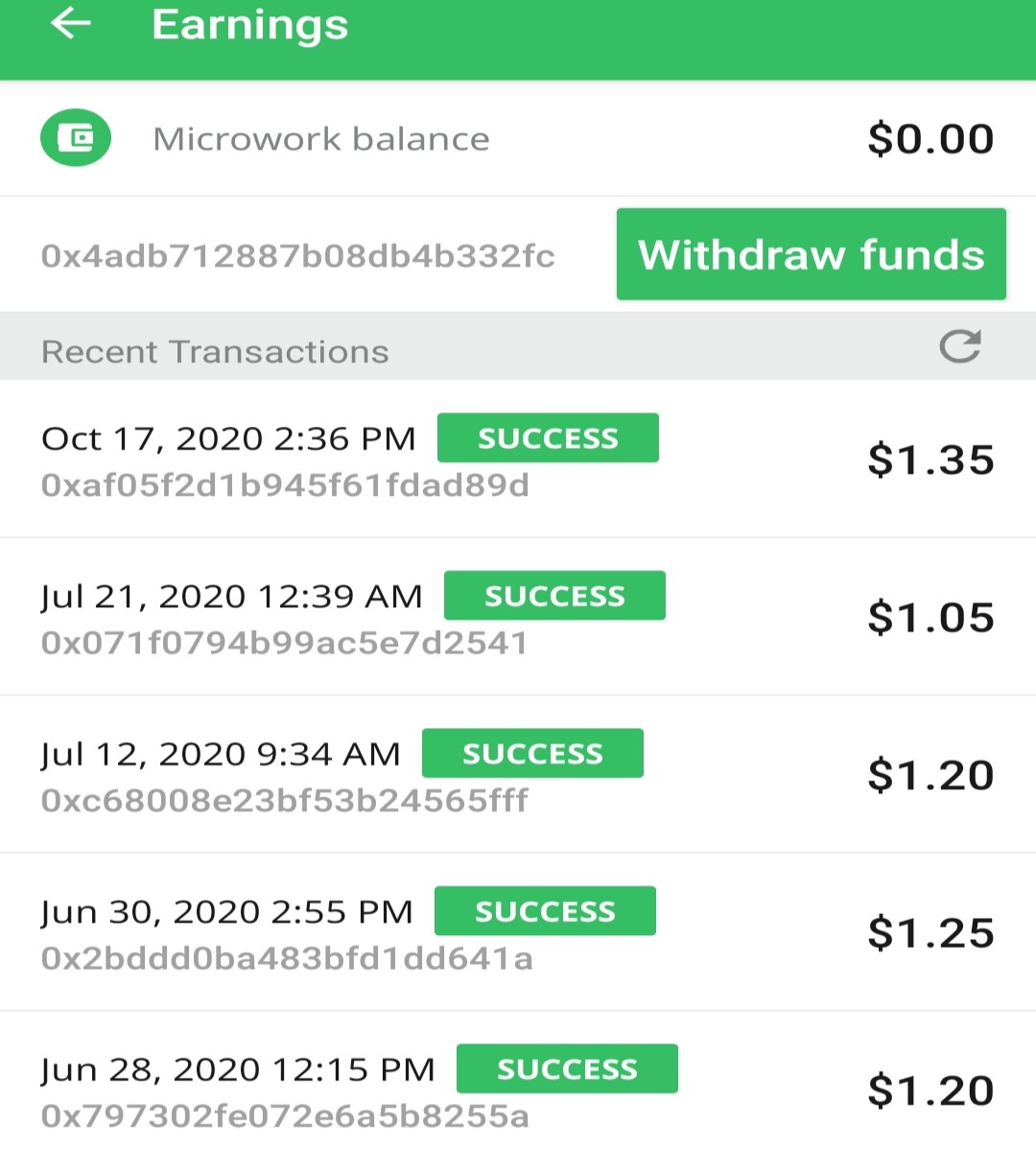The height and width of the screenshot is (1151, 1036).
Task: Select the Microwork balance $0.00 amount
Action: [x=930, y=139]
